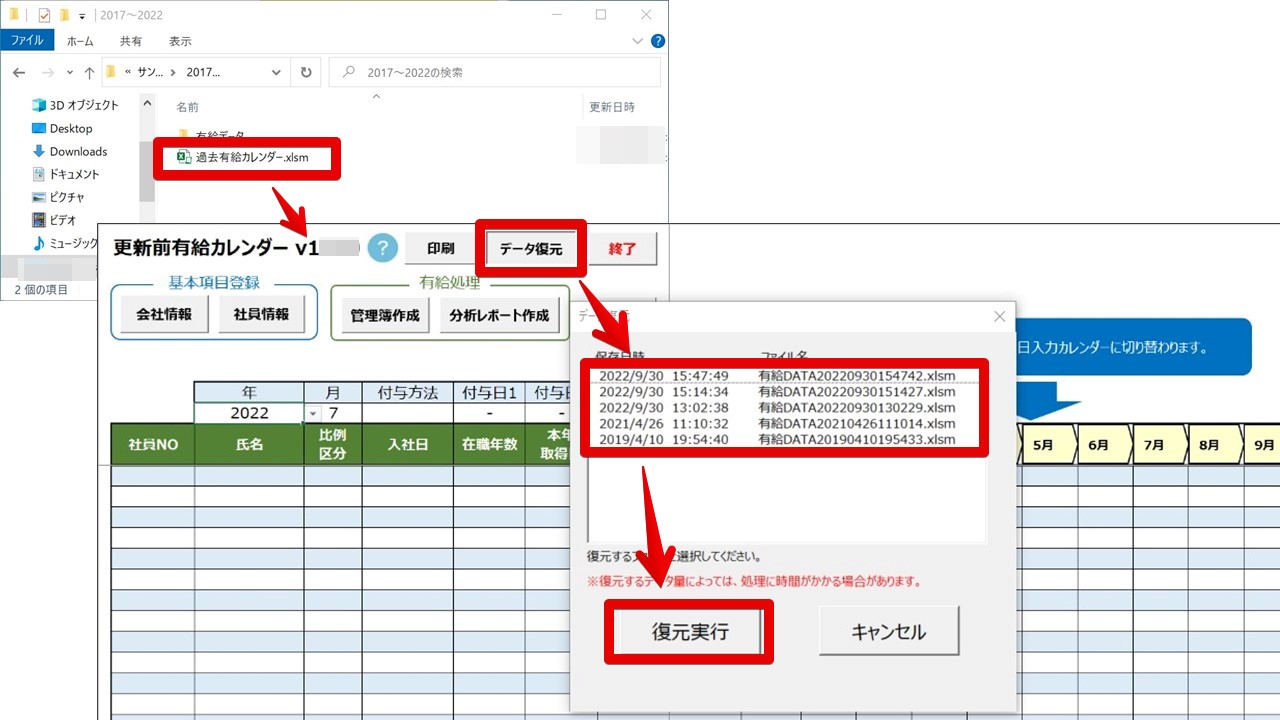Click the back arrow in Explorer
Viewport: 1280px width, 720px height.
tap(19, 73)
